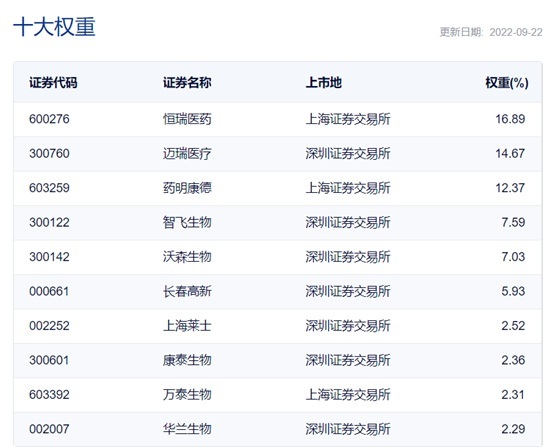Viewport: 545px width, 447px height.
Task: Select the 证券代码 column header
Action: tap(53, 83)
